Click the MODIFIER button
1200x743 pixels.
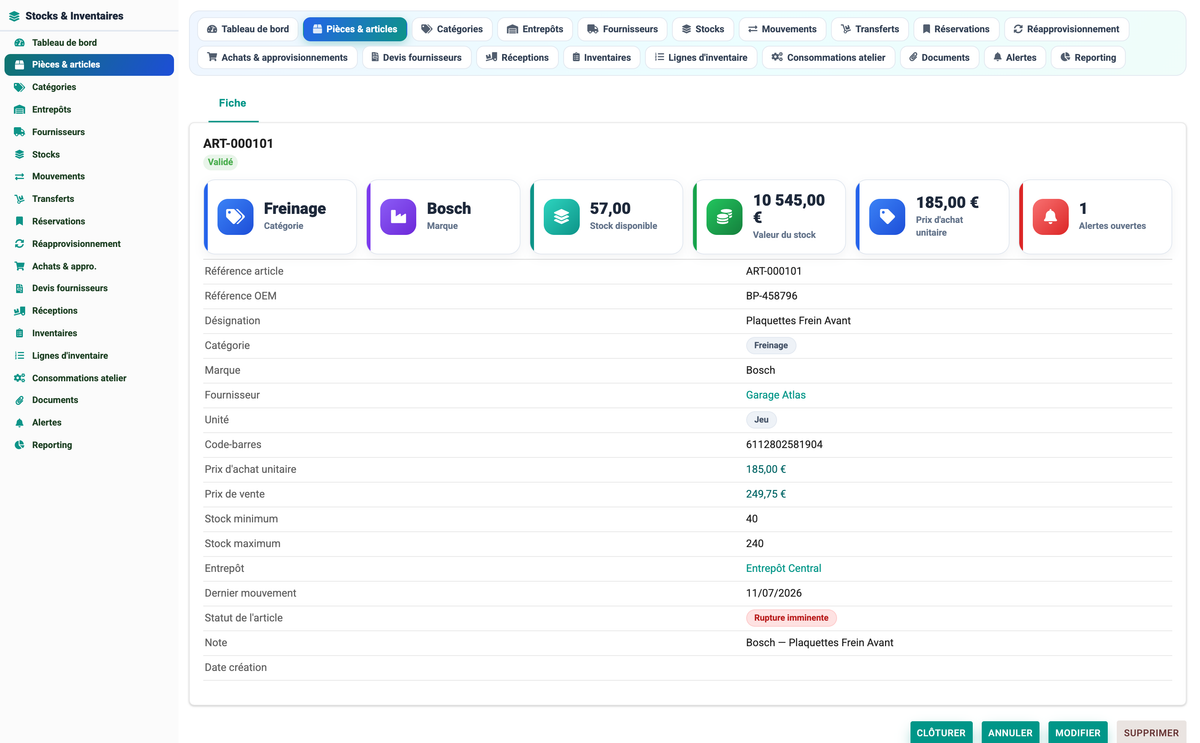click(x=1078, y=733)
